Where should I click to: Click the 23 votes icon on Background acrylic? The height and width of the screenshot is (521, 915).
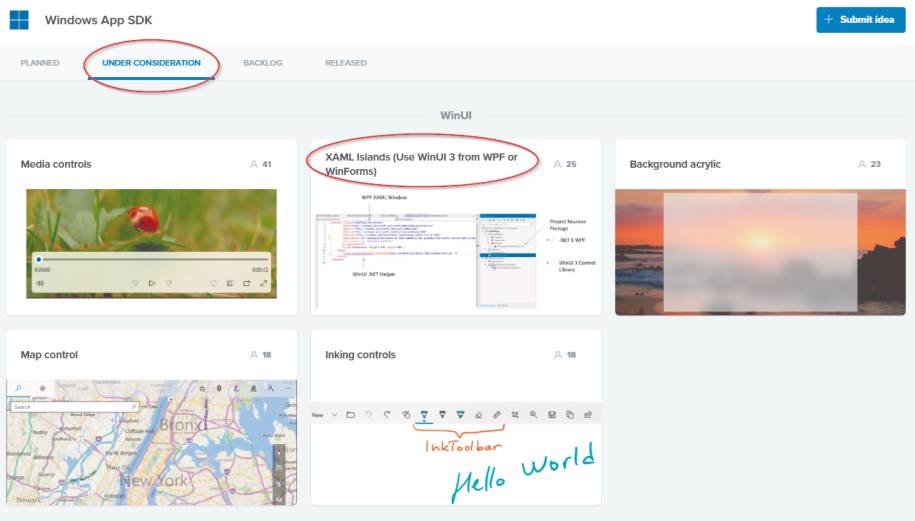point(862,164)
